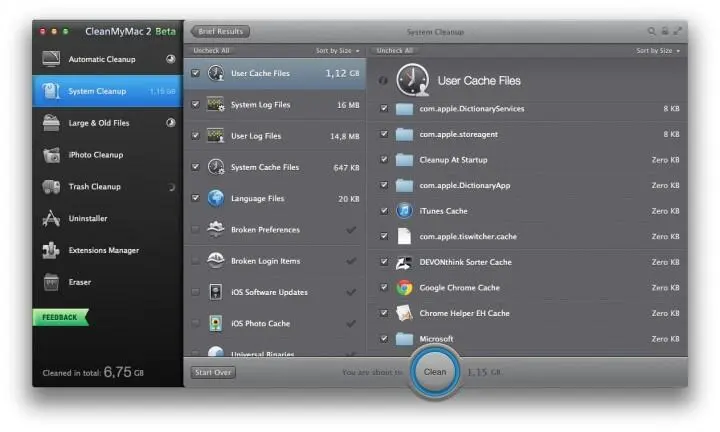Click the Broken Preferences icon
The height and width of the screenshot is (432, 720).
216,229
